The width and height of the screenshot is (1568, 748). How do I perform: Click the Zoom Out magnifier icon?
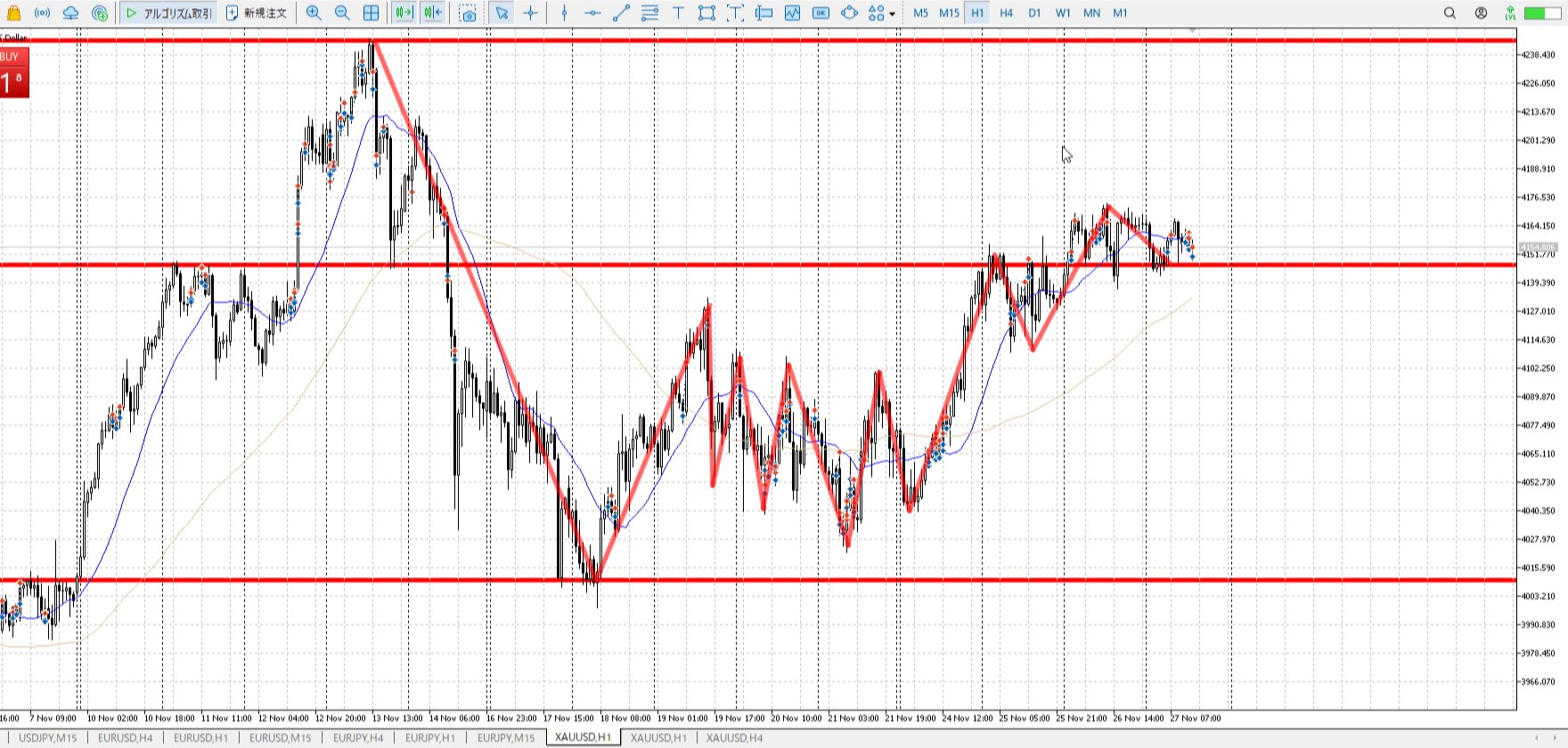pos(342,12)
